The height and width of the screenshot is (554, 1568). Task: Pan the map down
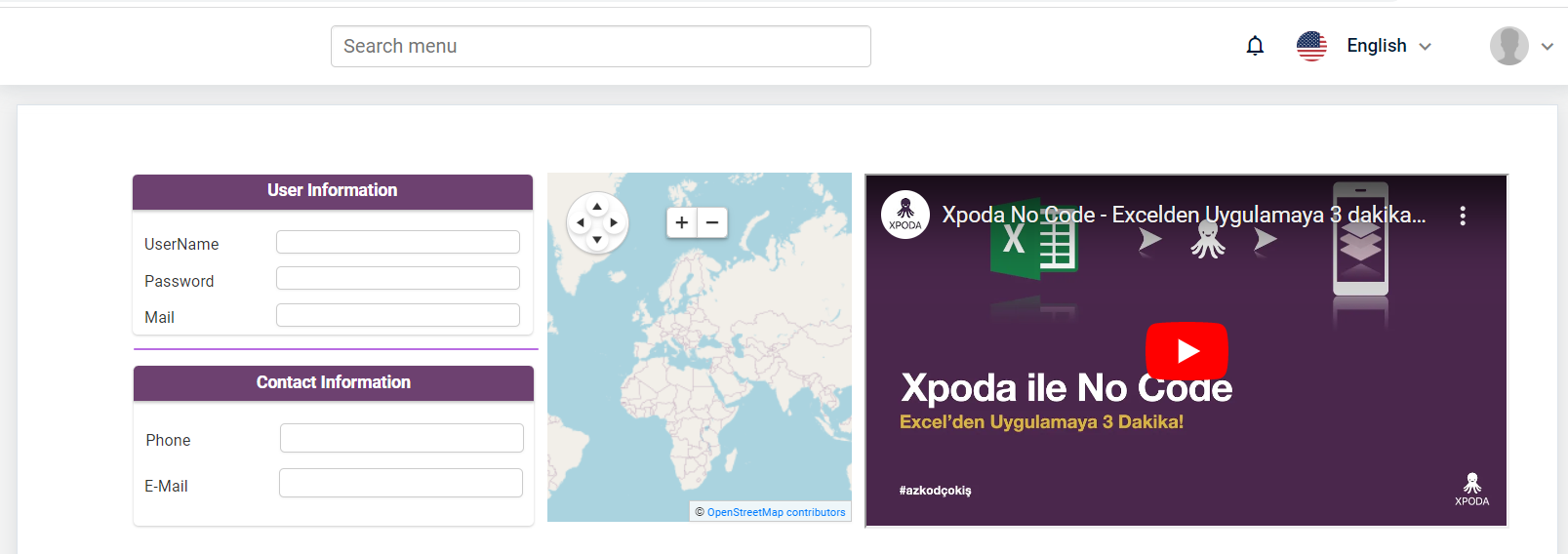[597, 240]
